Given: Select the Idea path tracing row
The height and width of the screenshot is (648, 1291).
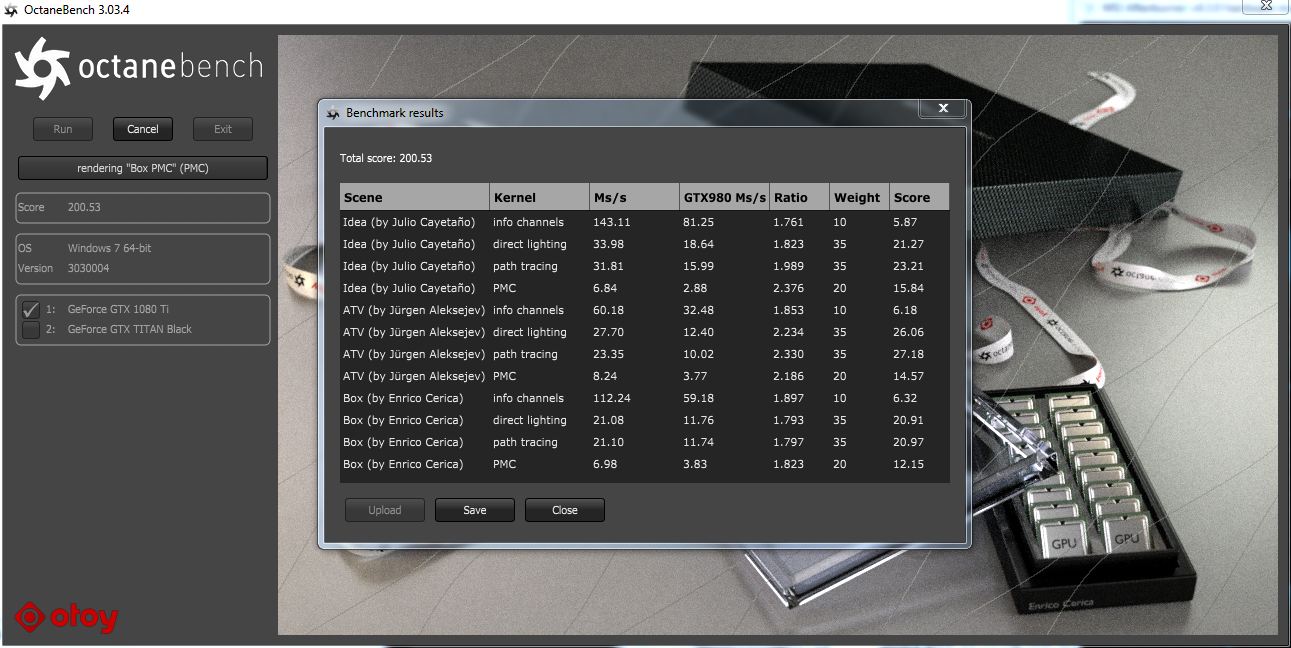Looking at the screenshot, I should coord(644,266).
